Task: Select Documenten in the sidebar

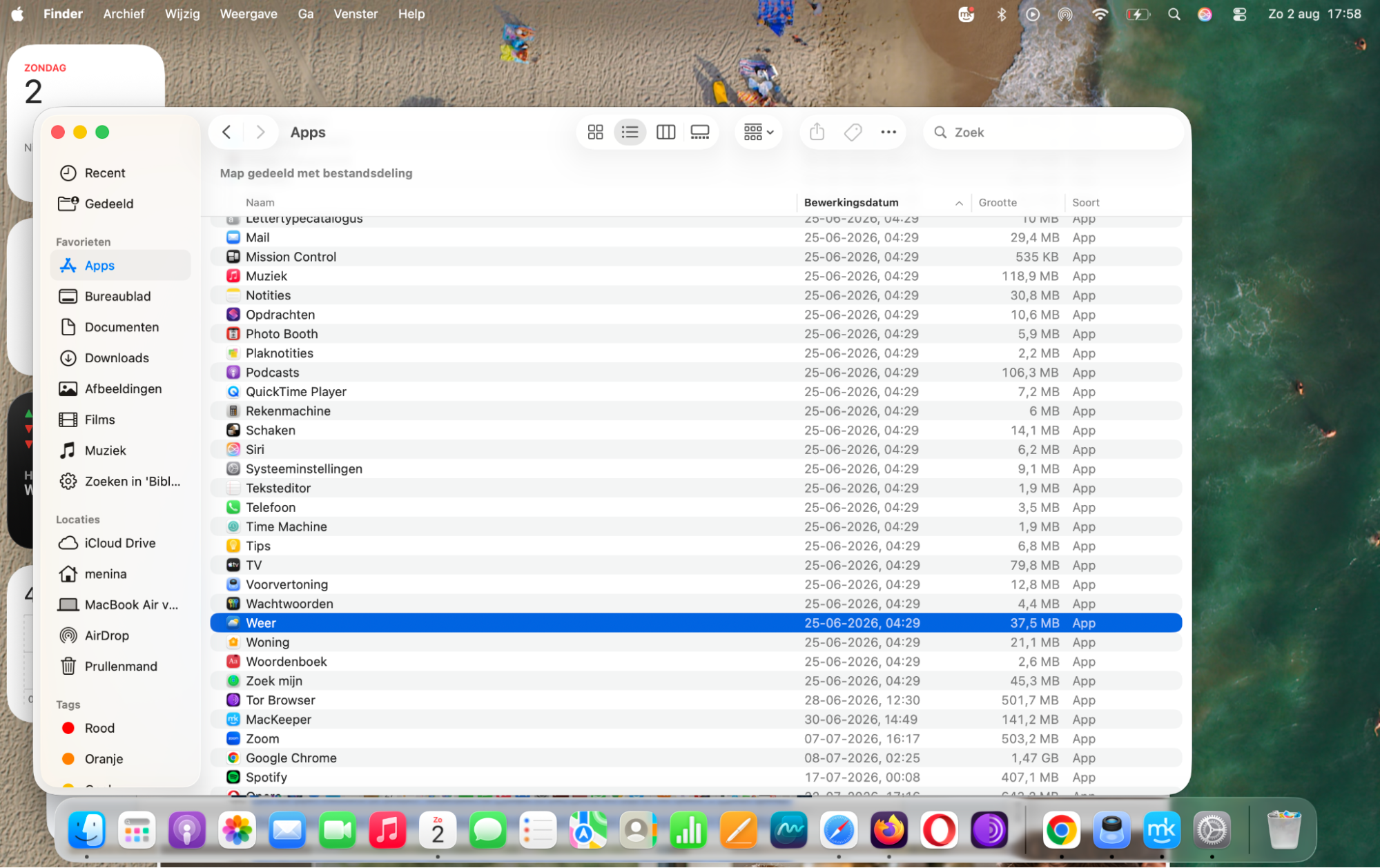Action: click(x=120, y=327)
